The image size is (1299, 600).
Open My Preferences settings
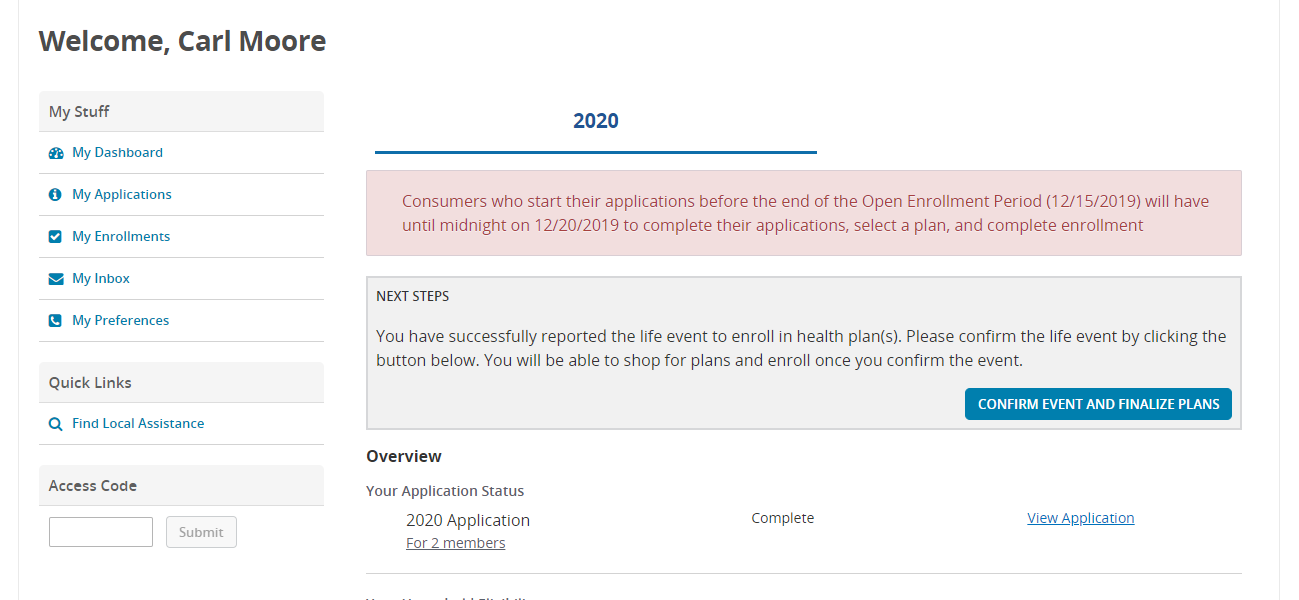click(120, 321)
